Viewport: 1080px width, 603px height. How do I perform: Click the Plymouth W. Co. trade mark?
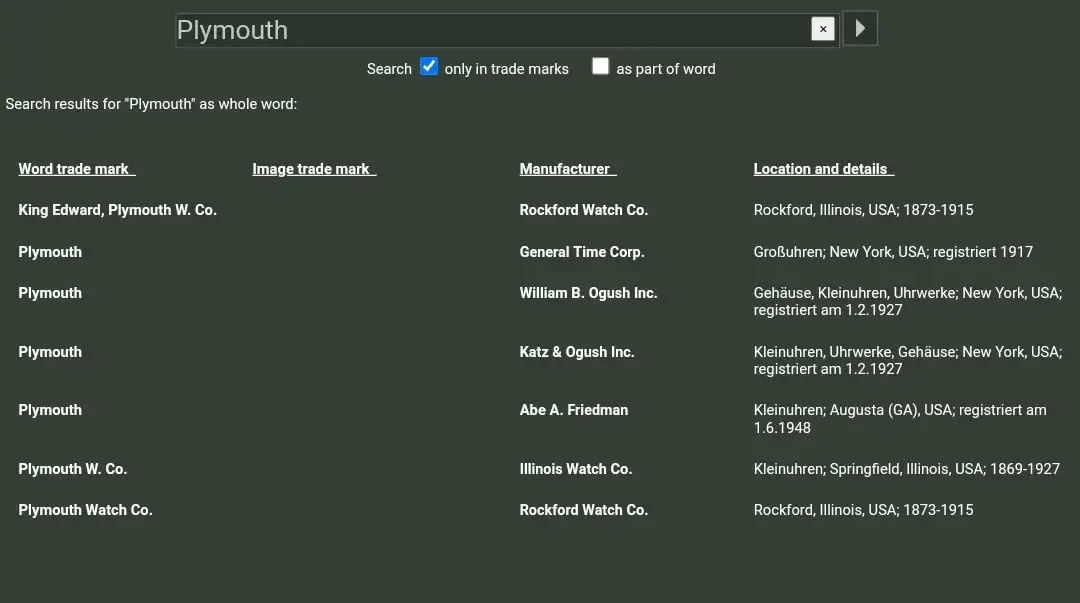72,469
